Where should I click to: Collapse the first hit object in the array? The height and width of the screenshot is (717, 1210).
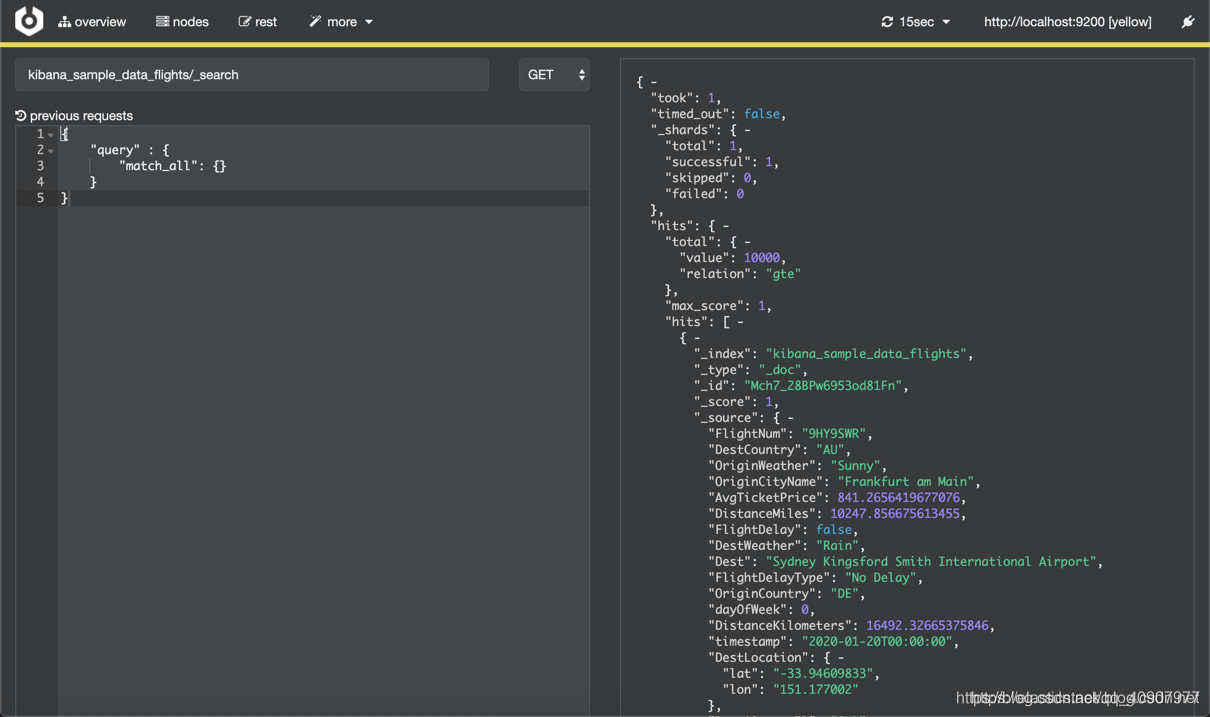697,338
